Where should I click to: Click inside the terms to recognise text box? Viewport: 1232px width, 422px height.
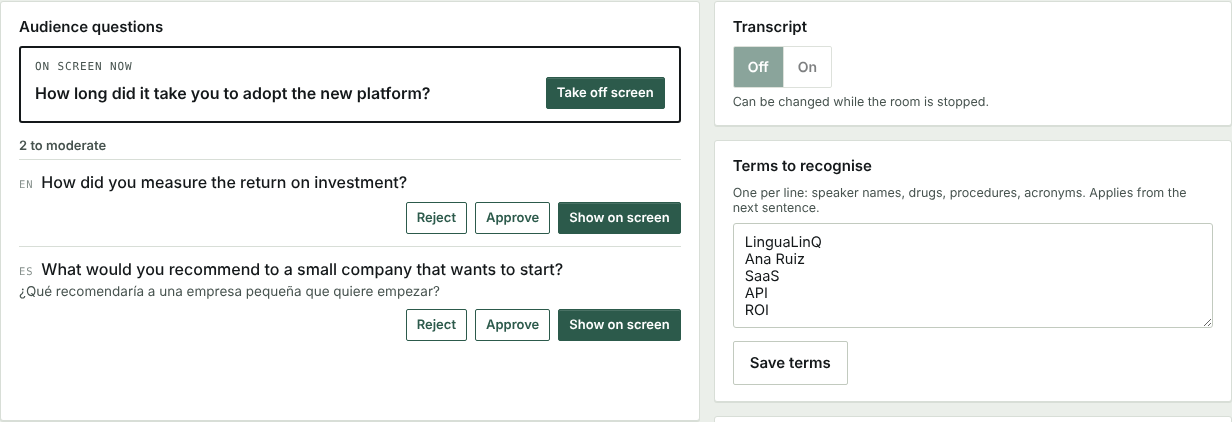tap(973, 275)
